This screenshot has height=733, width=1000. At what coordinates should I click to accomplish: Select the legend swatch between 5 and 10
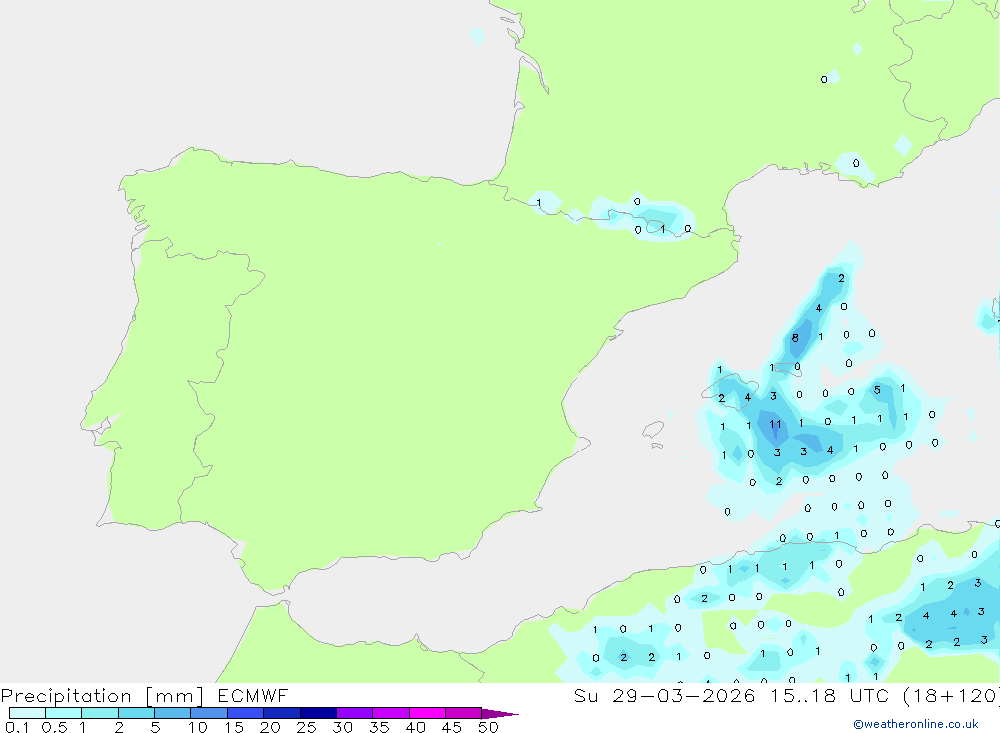pyautogui.click(x=172, y=713)
